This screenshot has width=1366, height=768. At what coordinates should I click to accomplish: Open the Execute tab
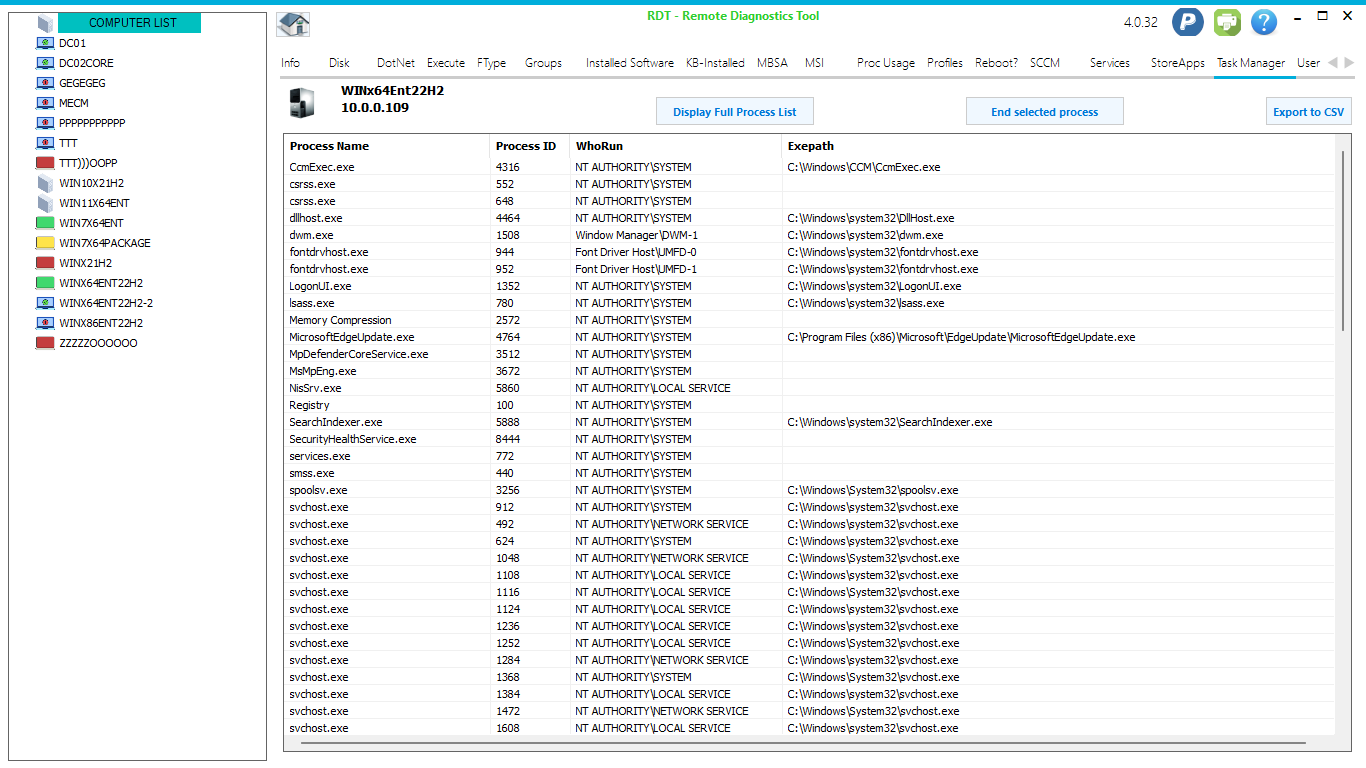[x=446, y=63]
